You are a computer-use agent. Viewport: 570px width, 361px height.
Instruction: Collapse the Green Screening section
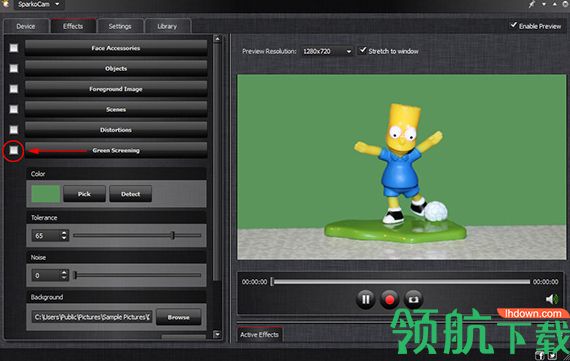[116, 150]
